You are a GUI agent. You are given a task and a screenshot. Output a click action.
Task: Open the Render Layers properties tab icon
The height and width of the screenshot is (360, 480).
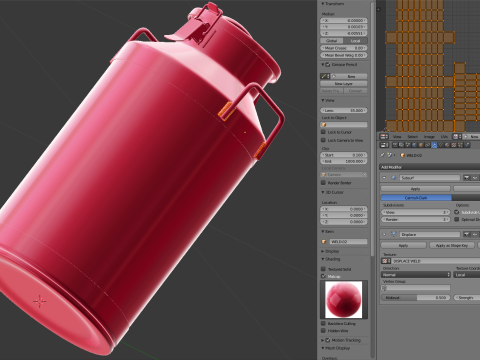(401, 145)
